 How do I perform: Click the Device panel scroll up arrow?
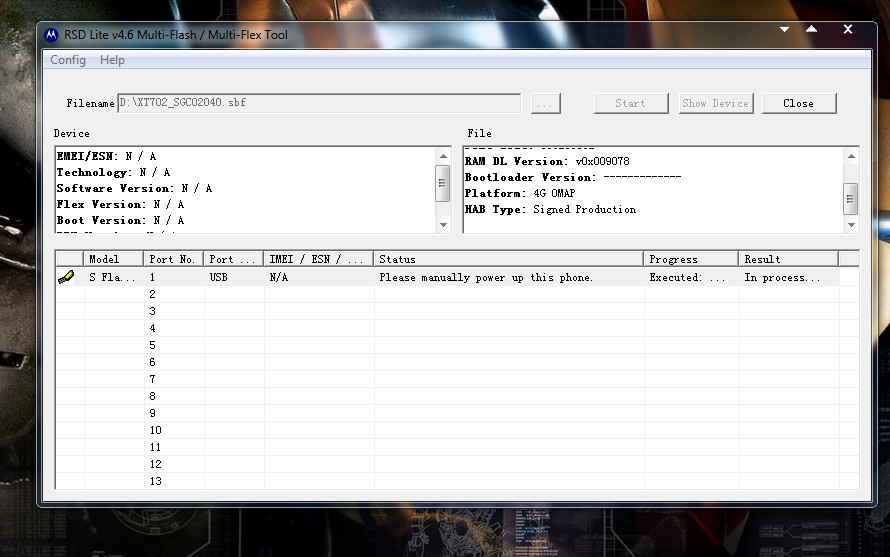(443, 156)
